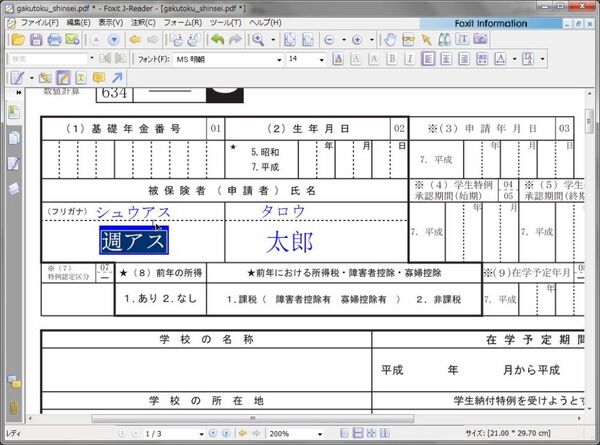
Task: Open the 表示(V) menu
Action: [x=111, y=23]
